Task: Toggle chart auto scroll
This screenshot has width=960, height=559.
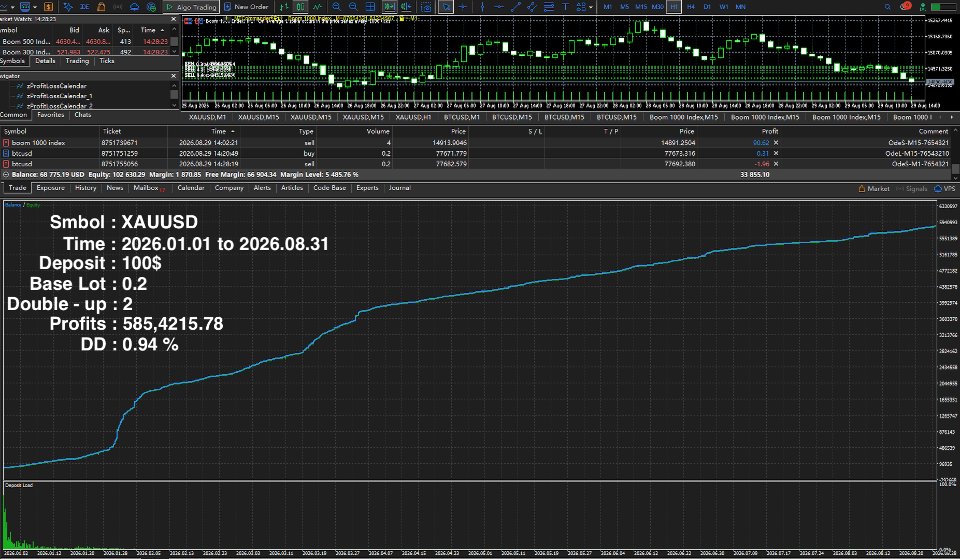Action: 389,7
